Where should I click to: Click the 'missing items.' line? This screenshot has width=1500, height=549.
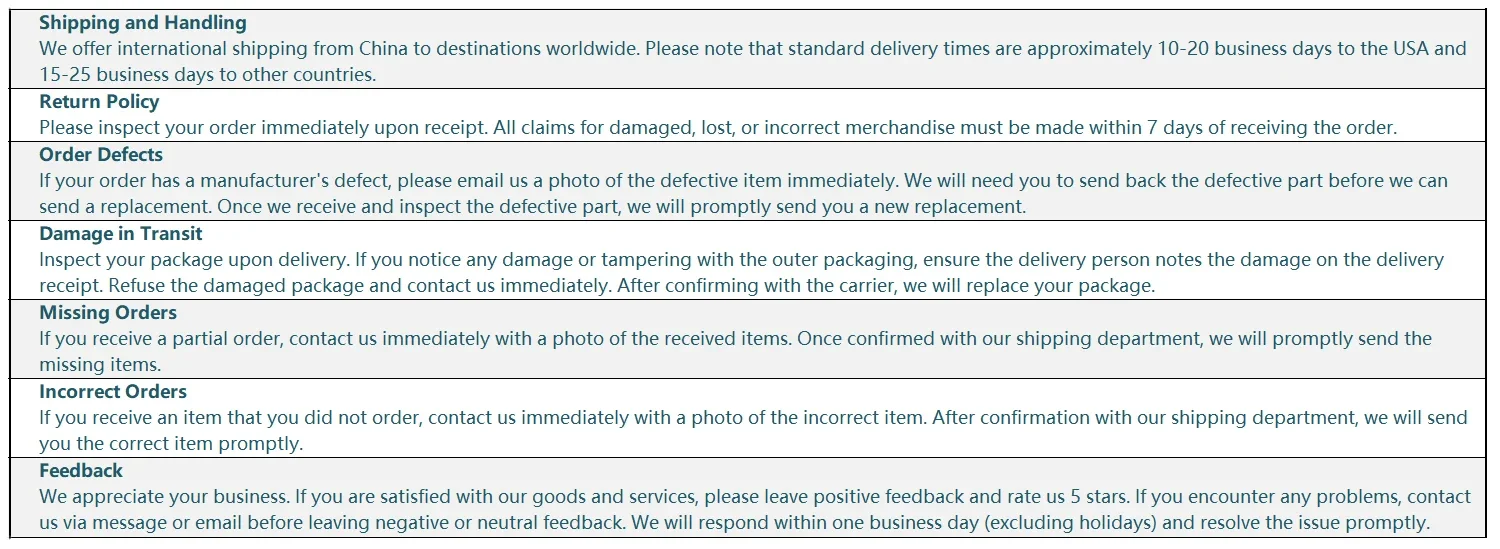pyautogui.click(x=100, y=365)
